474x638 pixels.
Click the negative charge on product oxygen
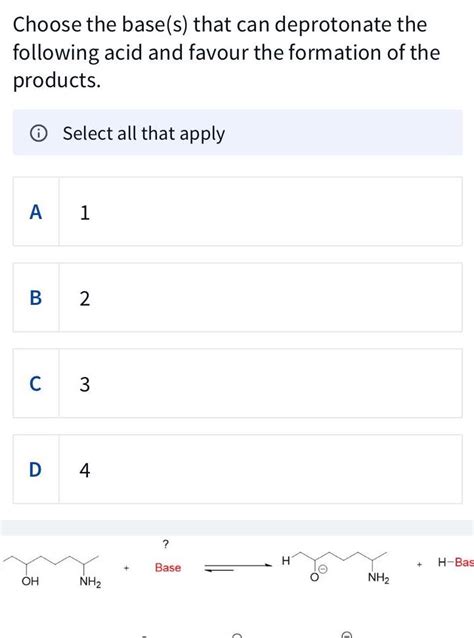point(322,569)
